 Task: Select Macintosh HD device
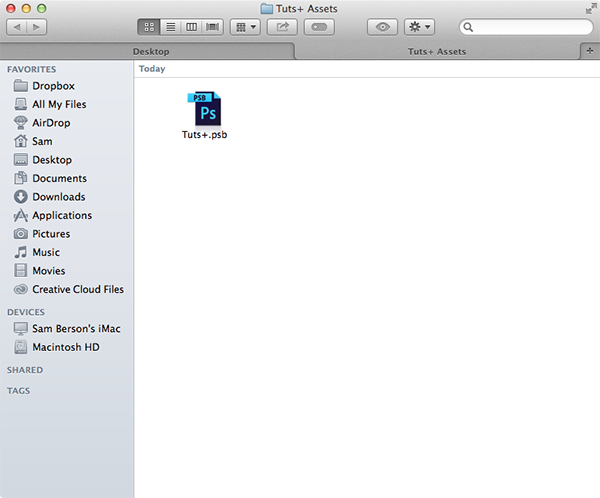pos(66,347)
